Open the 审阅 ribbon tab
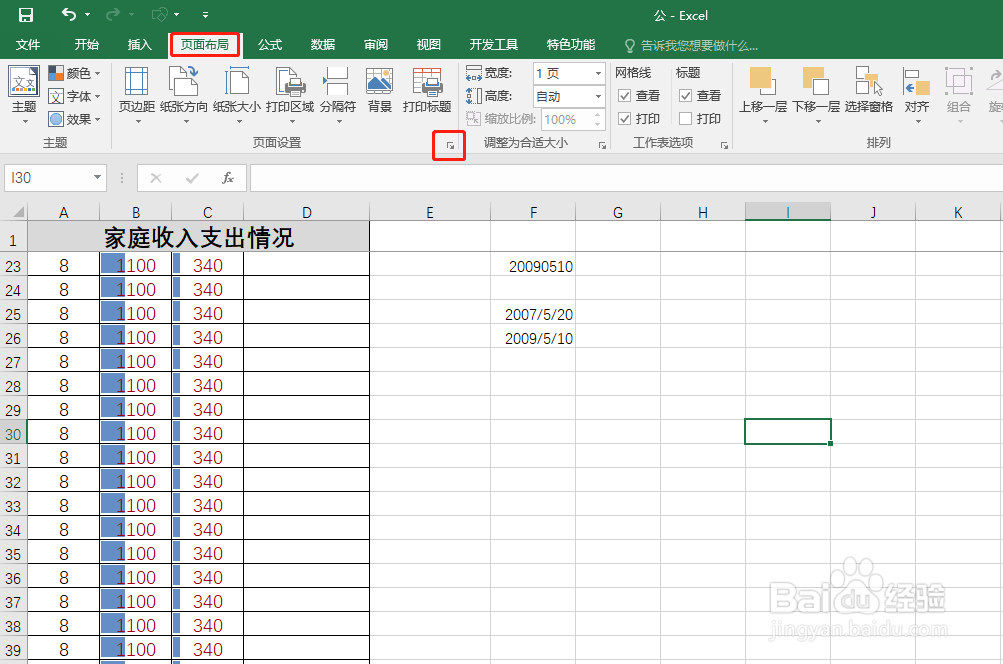 [376, 45]
